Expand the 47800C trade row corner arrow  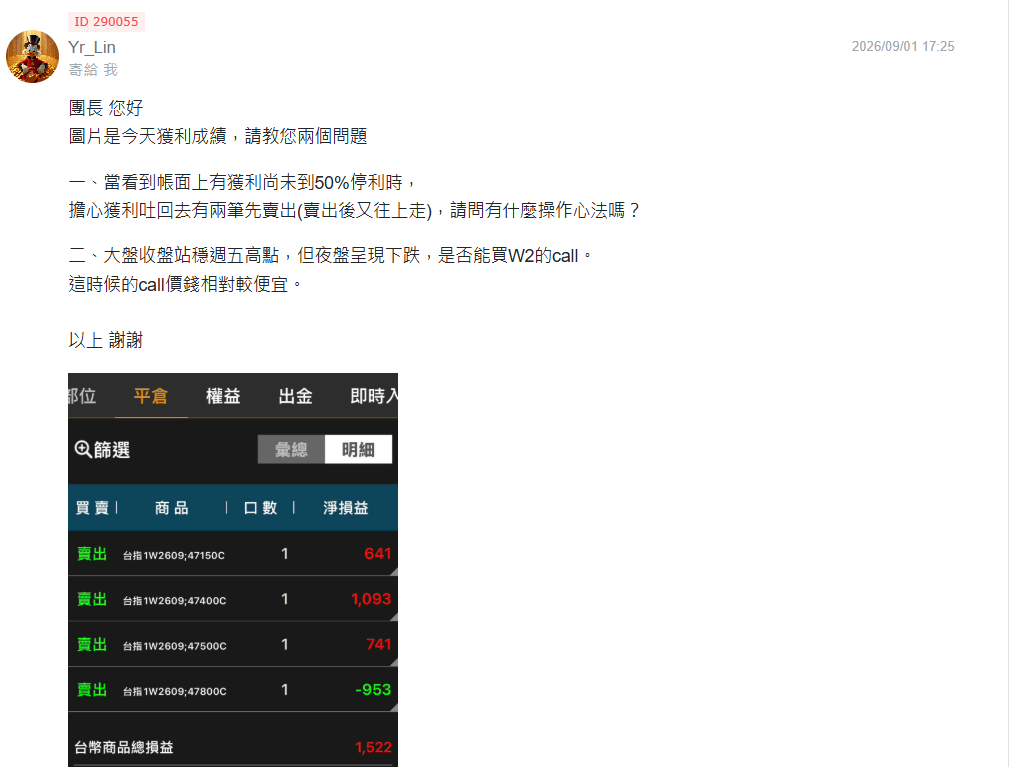[393, 707]
